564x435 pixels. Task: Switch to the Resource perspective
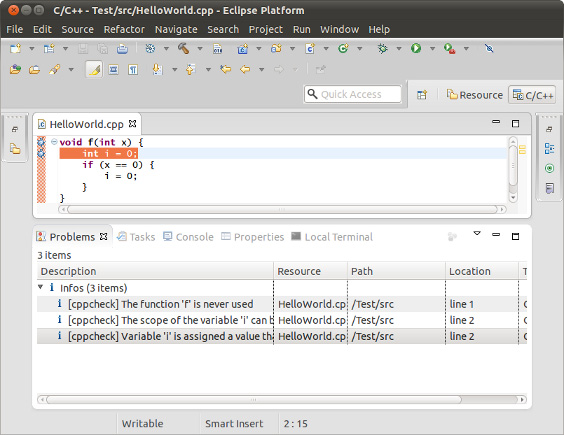pos(474,95)
